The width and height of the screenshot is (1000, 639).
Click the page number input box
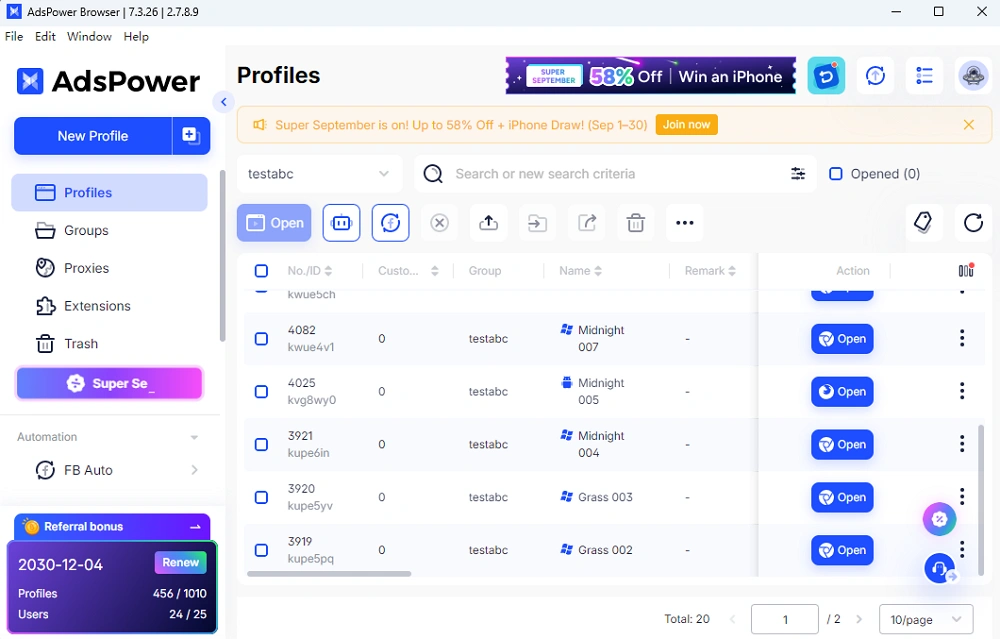pyautogui.click(x=784, y=619)
